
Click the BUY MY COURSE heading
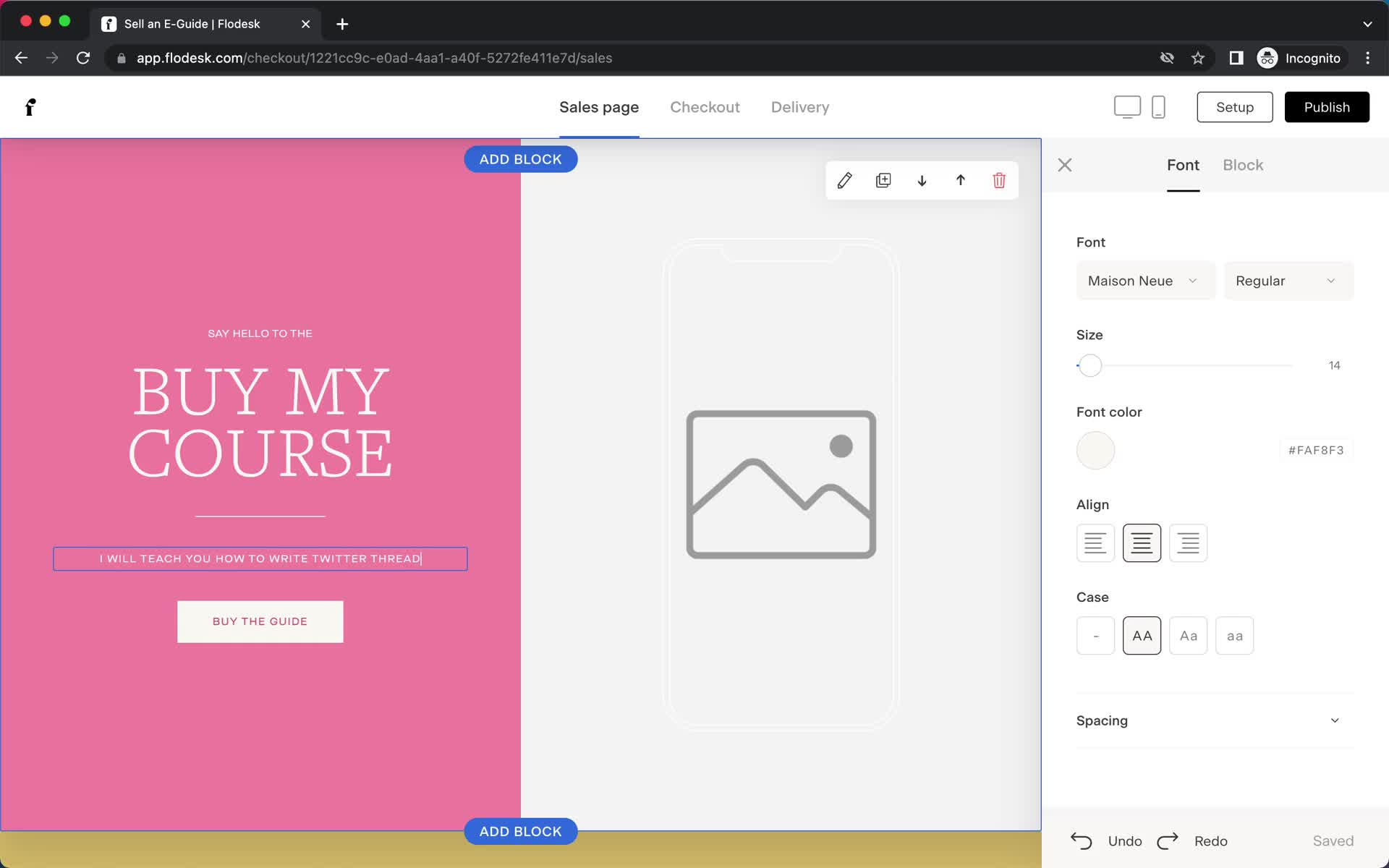point(260,422)
